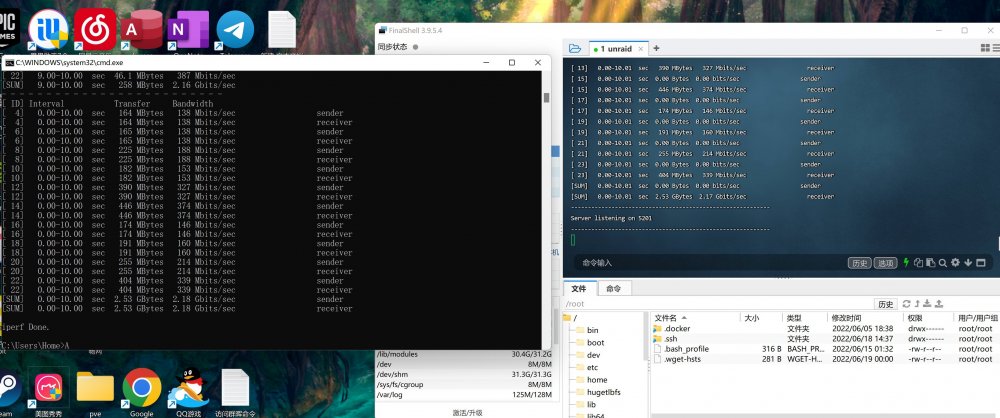Click the 历史 button beside the path field

click(x=886, y=304)
